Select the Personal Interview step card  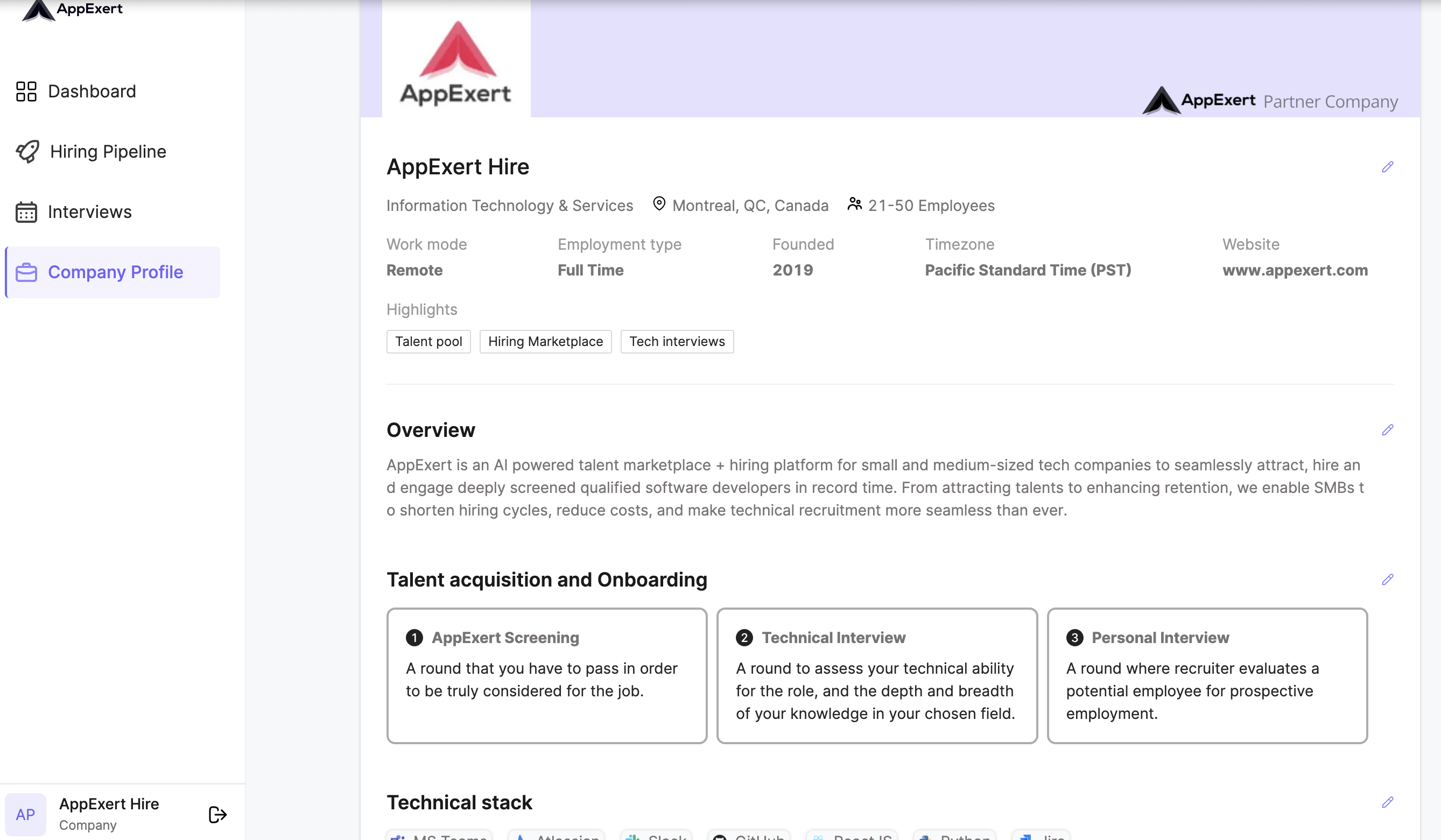pos(1207,676)
